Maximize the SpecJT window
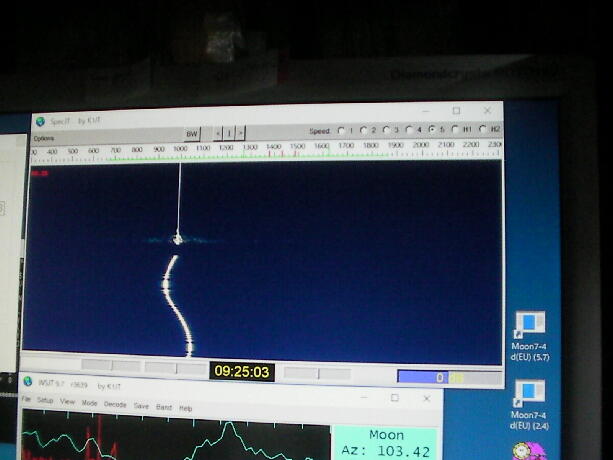 456,111
